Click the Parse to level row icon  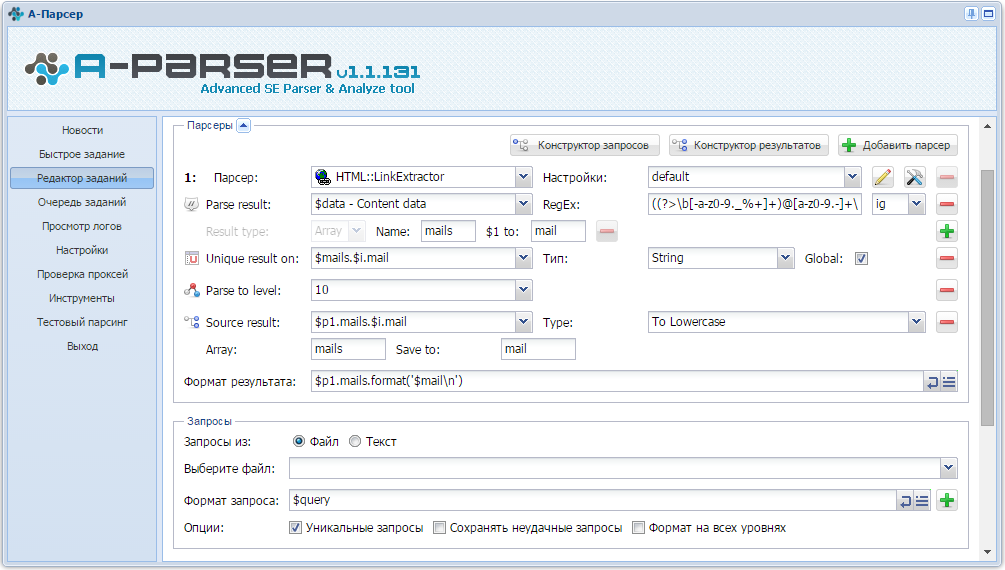click(x=191, y=290)
